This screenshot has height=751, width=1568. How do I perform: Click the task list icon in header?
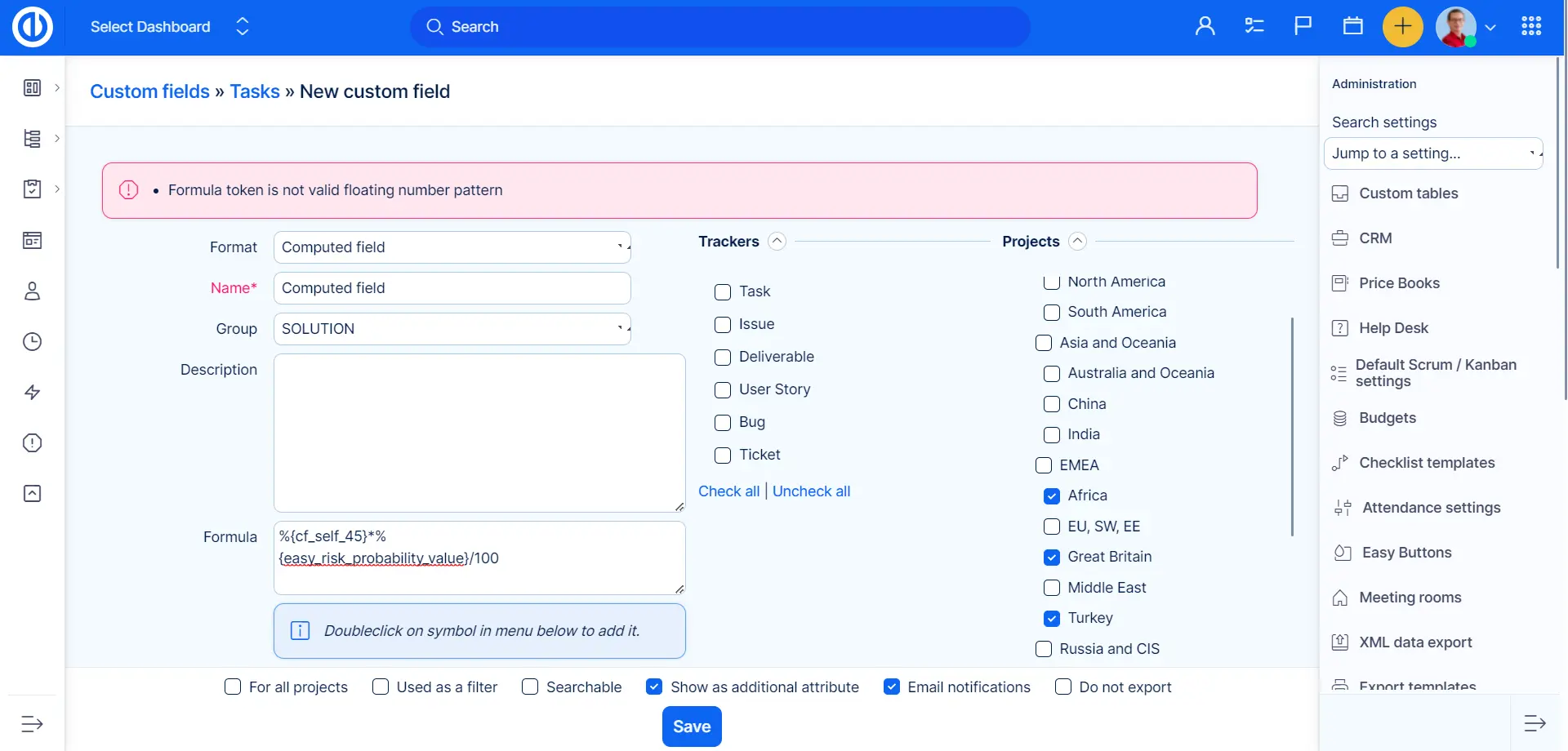1254,27
